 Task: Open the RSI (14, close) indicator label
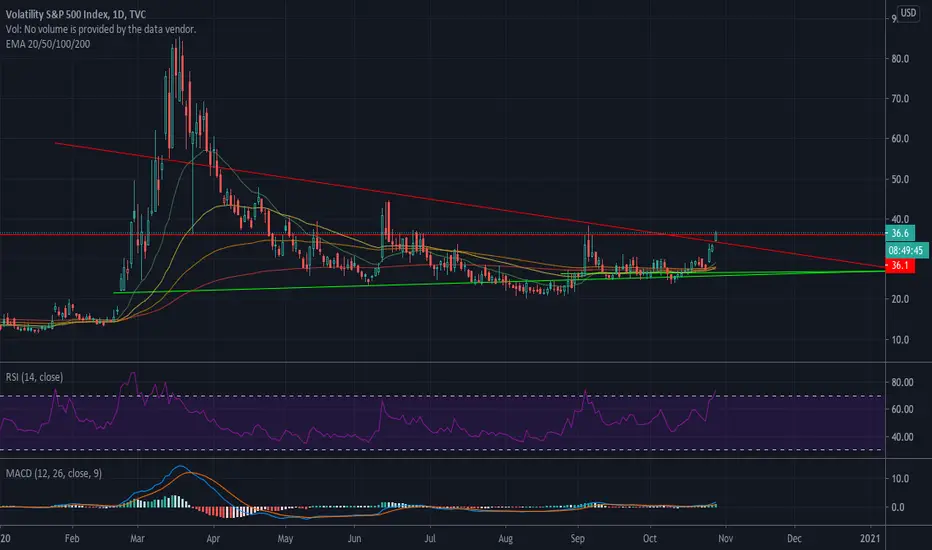[34, 377]
